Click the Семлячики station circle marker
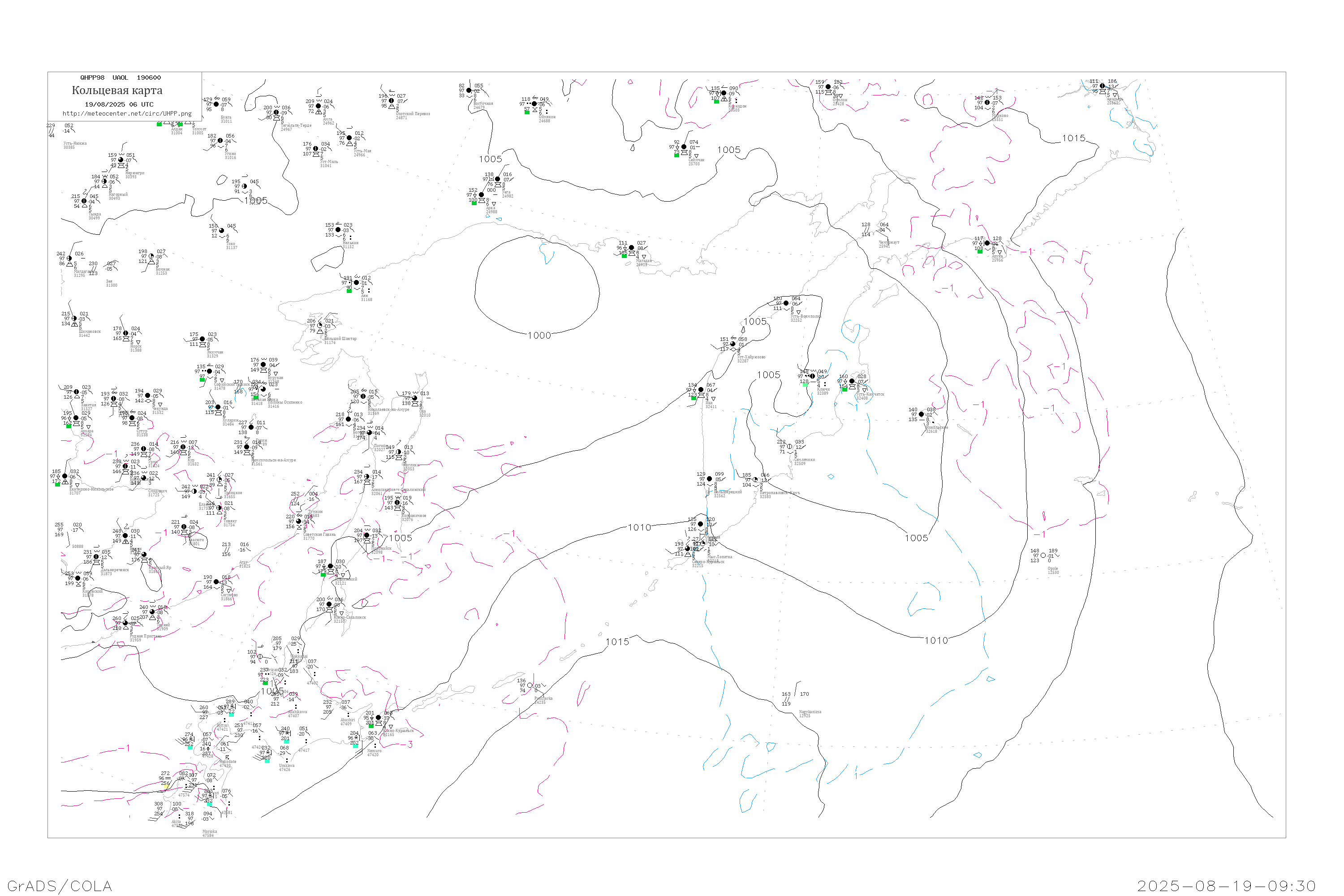The image size is (1344, 896). point(790,447)
